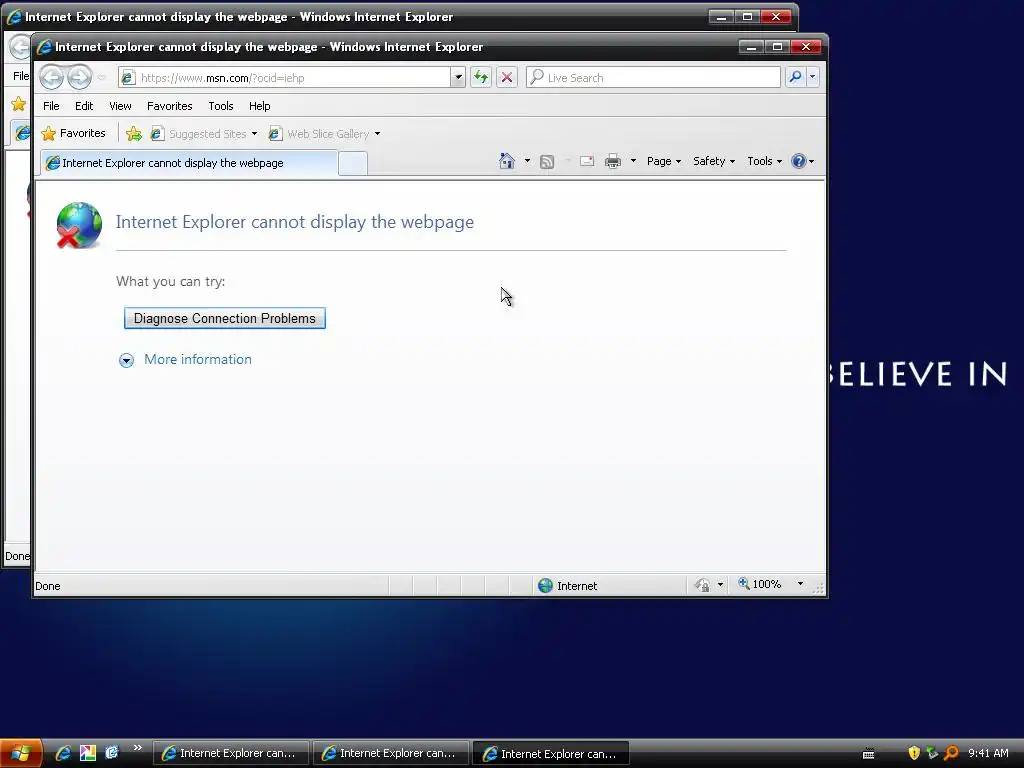Click the More information link
Screen dimensions: 1024x768
[x=197, y=359]
